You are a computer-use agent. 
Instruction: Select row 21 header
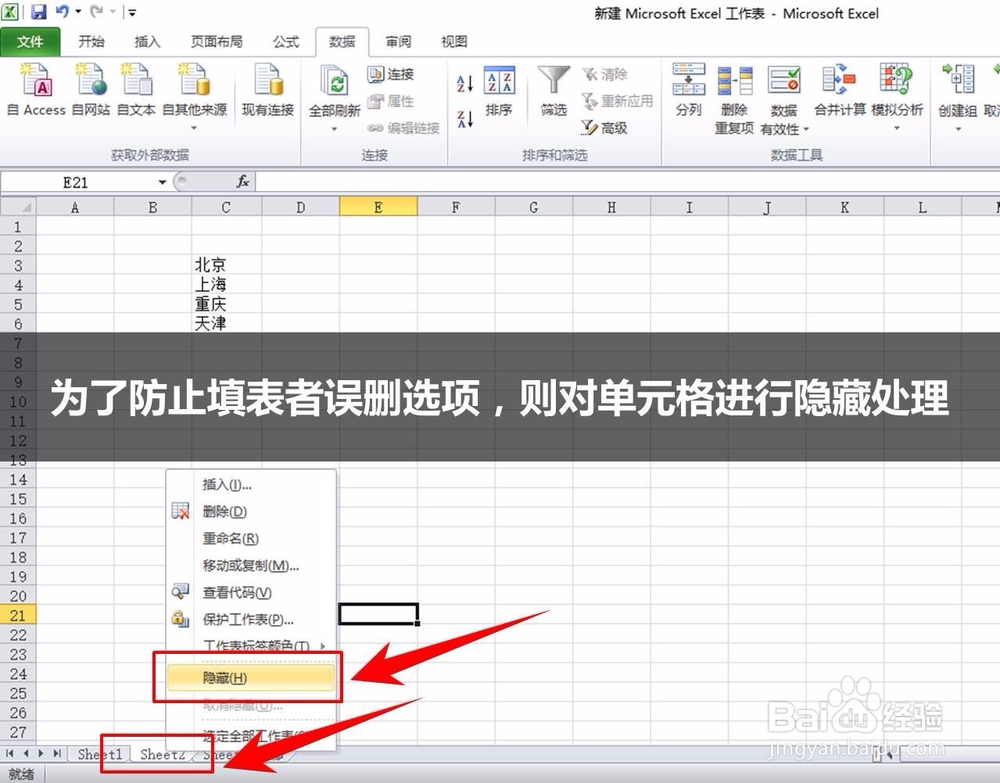(x=18, y=615)
